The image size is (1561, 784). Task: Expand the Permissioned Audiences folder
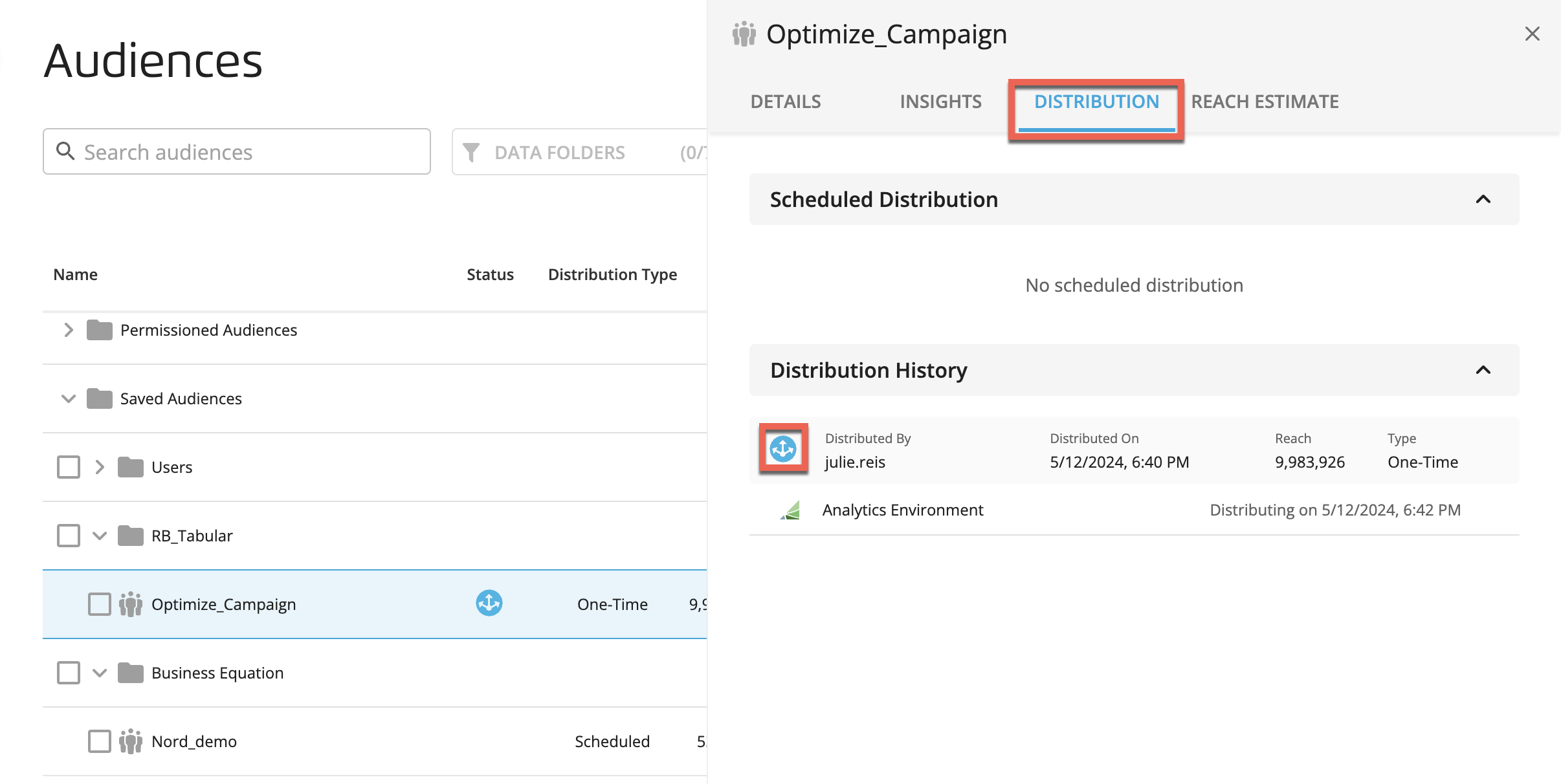[69, 330]
